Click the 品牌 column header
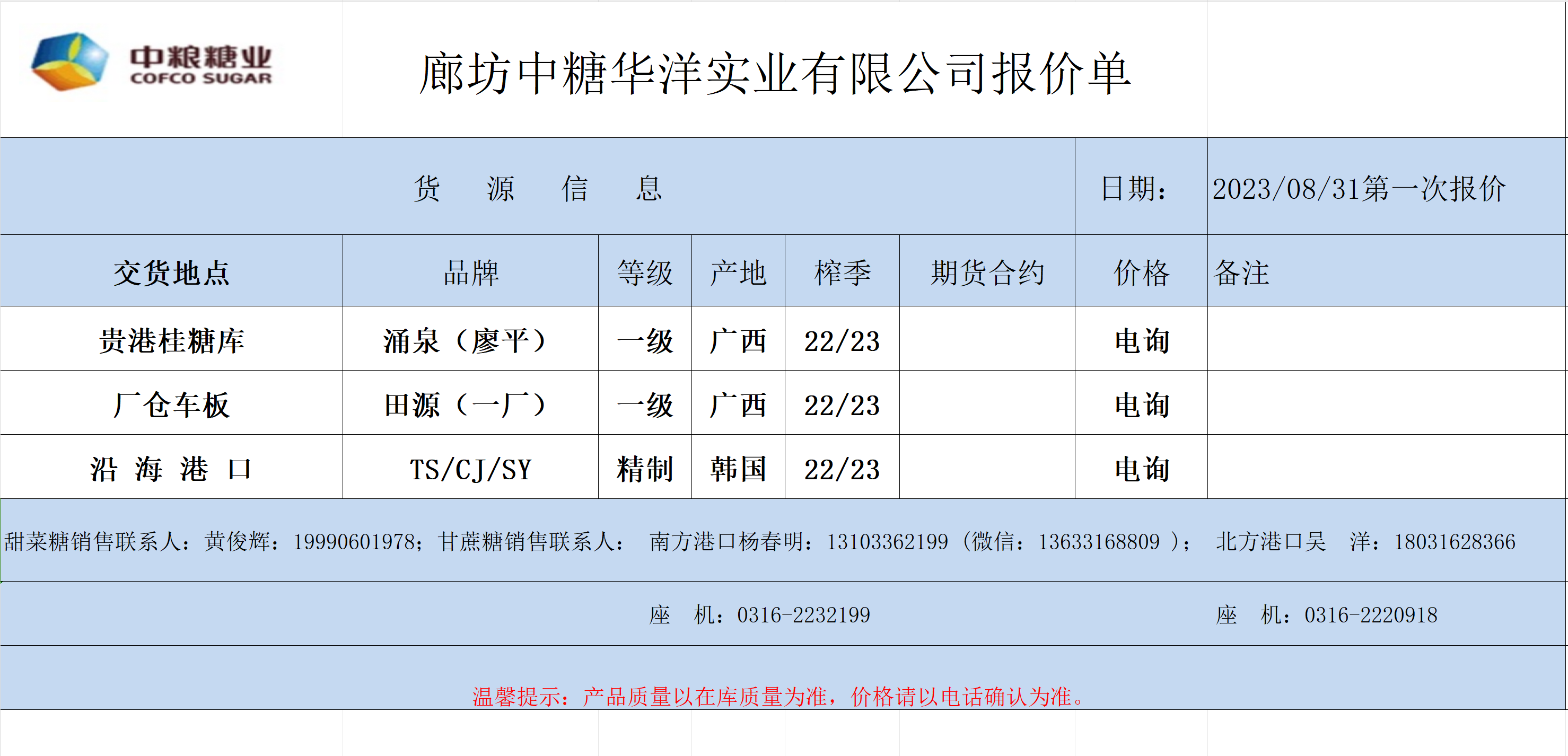1568x756 pixels. pos(470,272)
